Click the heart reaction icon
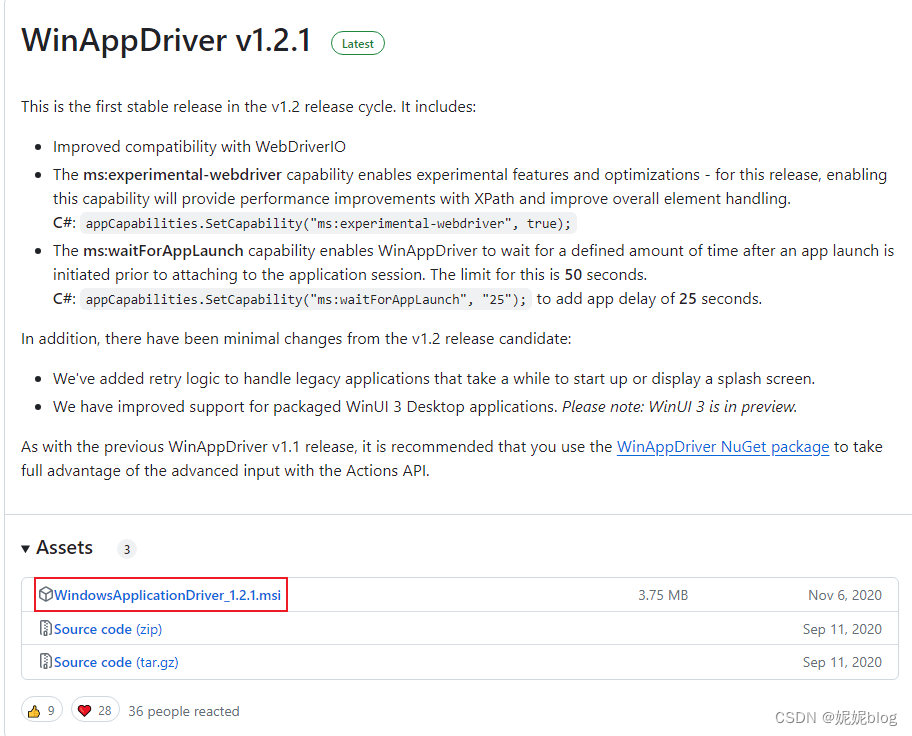 (87, 710)
